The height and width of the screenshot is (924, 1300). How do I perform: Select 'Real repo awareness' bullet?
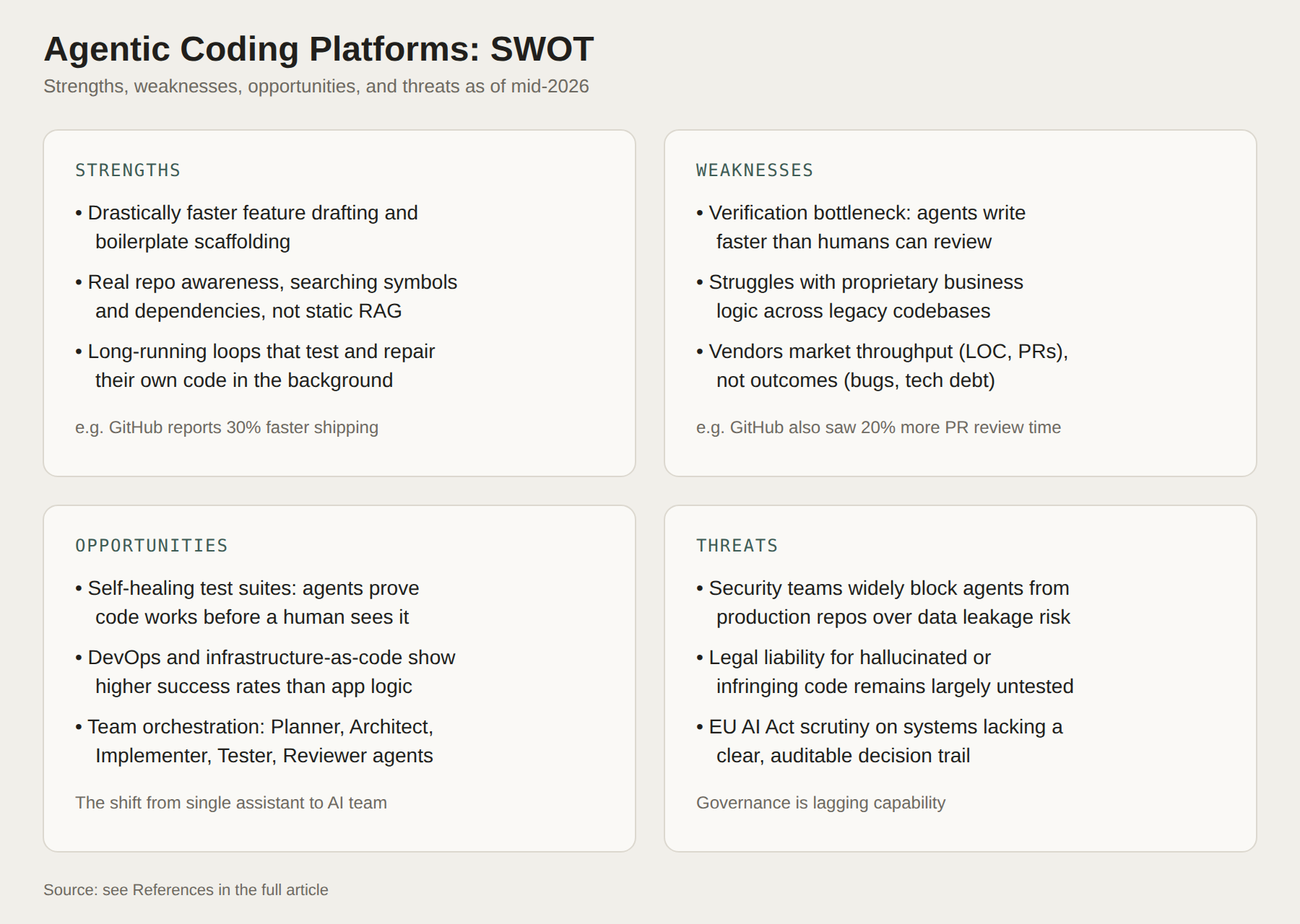point(266,297)
